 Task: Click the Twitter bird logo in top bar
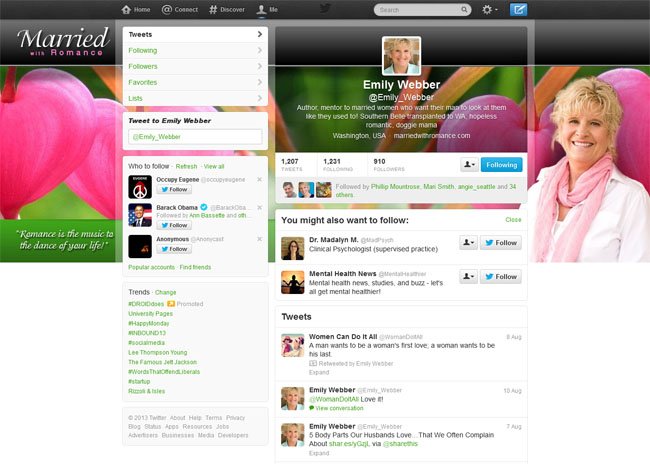click(x=325, y=9)
